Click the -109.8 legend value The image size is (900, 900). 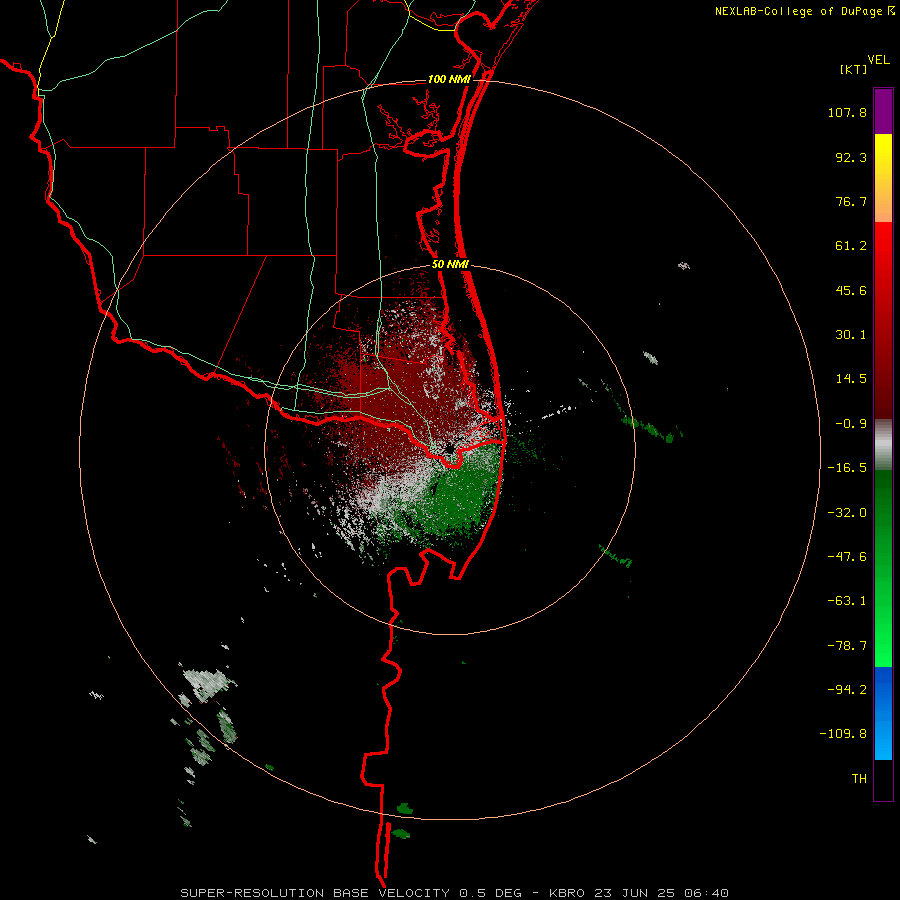coord(843,734)
